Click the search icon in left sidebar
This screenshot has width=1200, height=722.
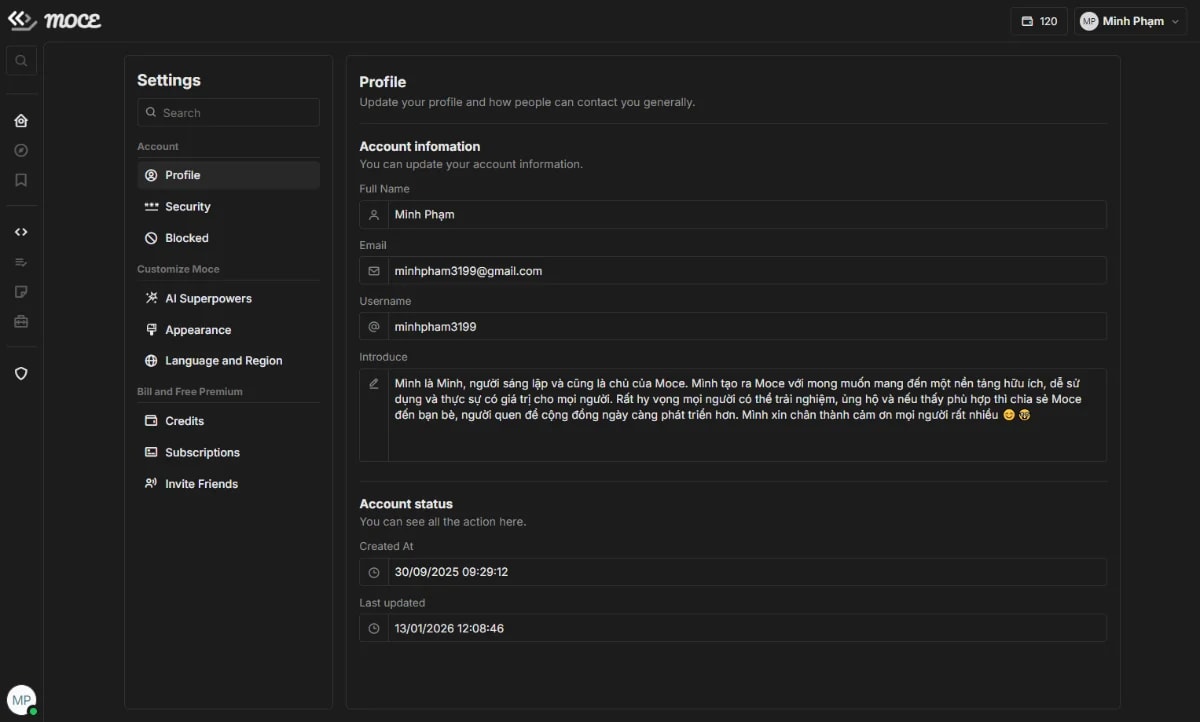(21, 61)
